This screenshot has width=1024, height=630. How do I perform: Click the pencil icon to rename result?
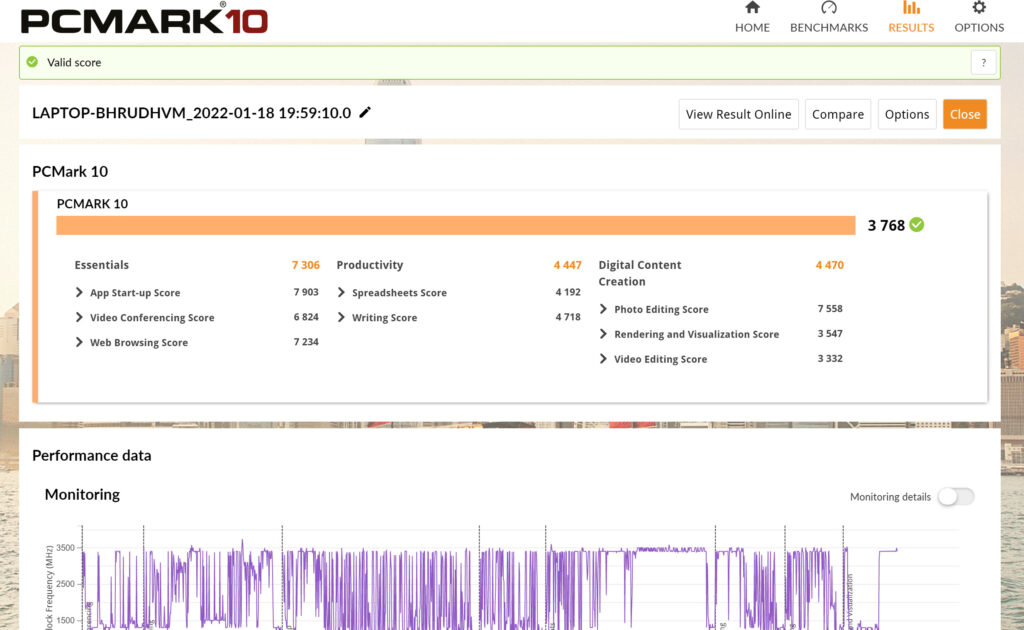365,112
